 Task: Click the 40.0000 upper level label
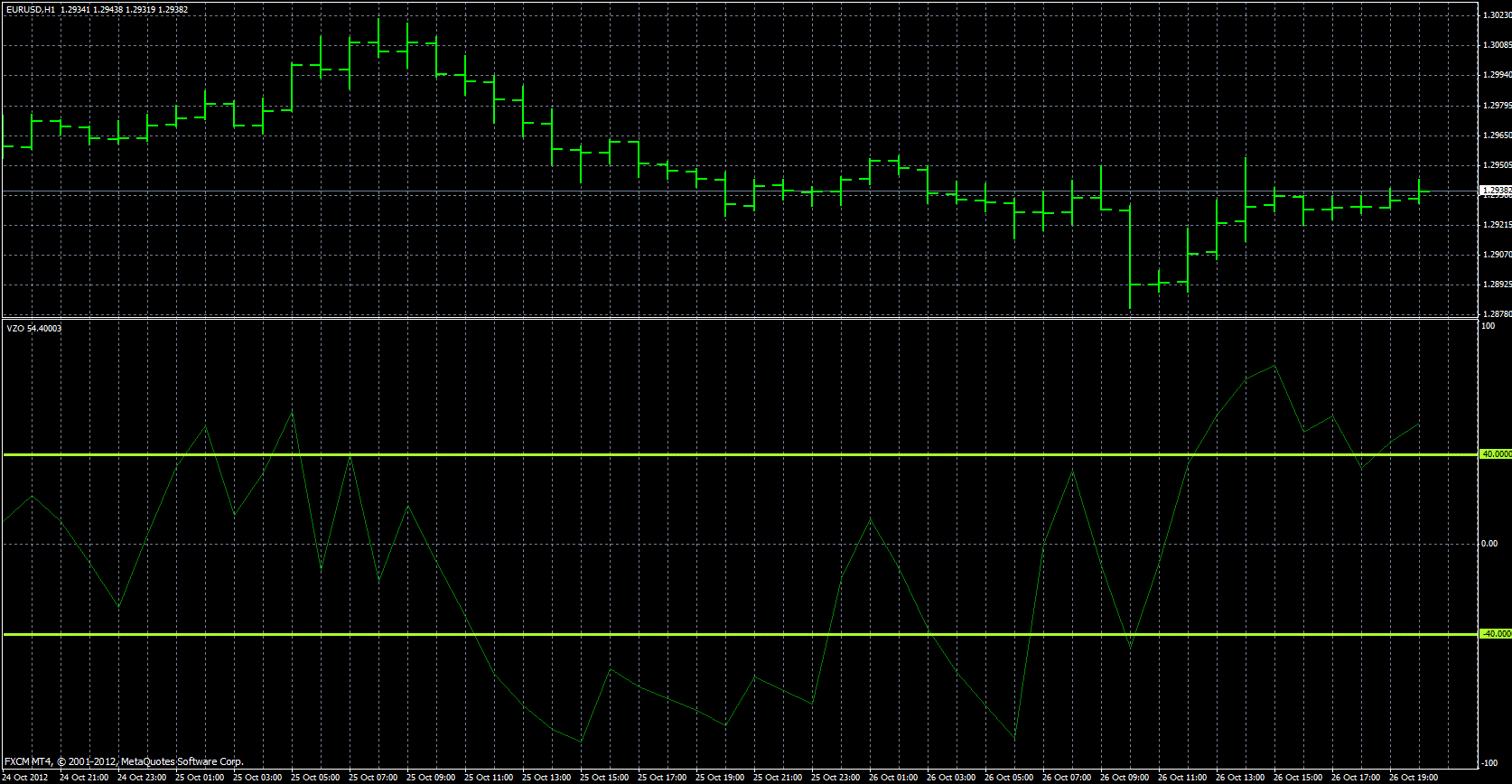(1496, 454)
